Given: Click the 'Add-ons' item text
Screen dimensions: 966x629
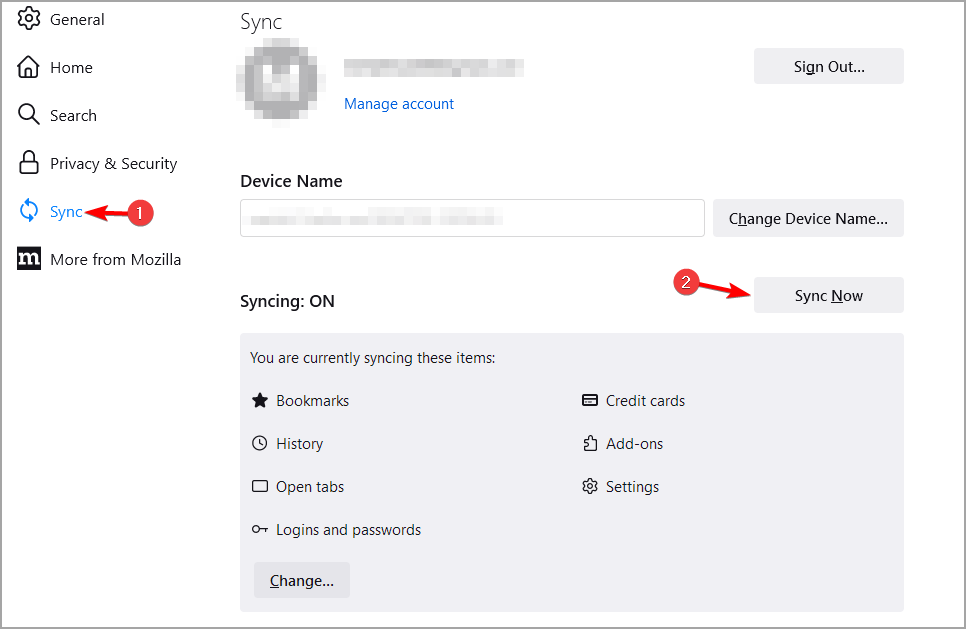Looking at the screenshot, I should pos(635,444).
